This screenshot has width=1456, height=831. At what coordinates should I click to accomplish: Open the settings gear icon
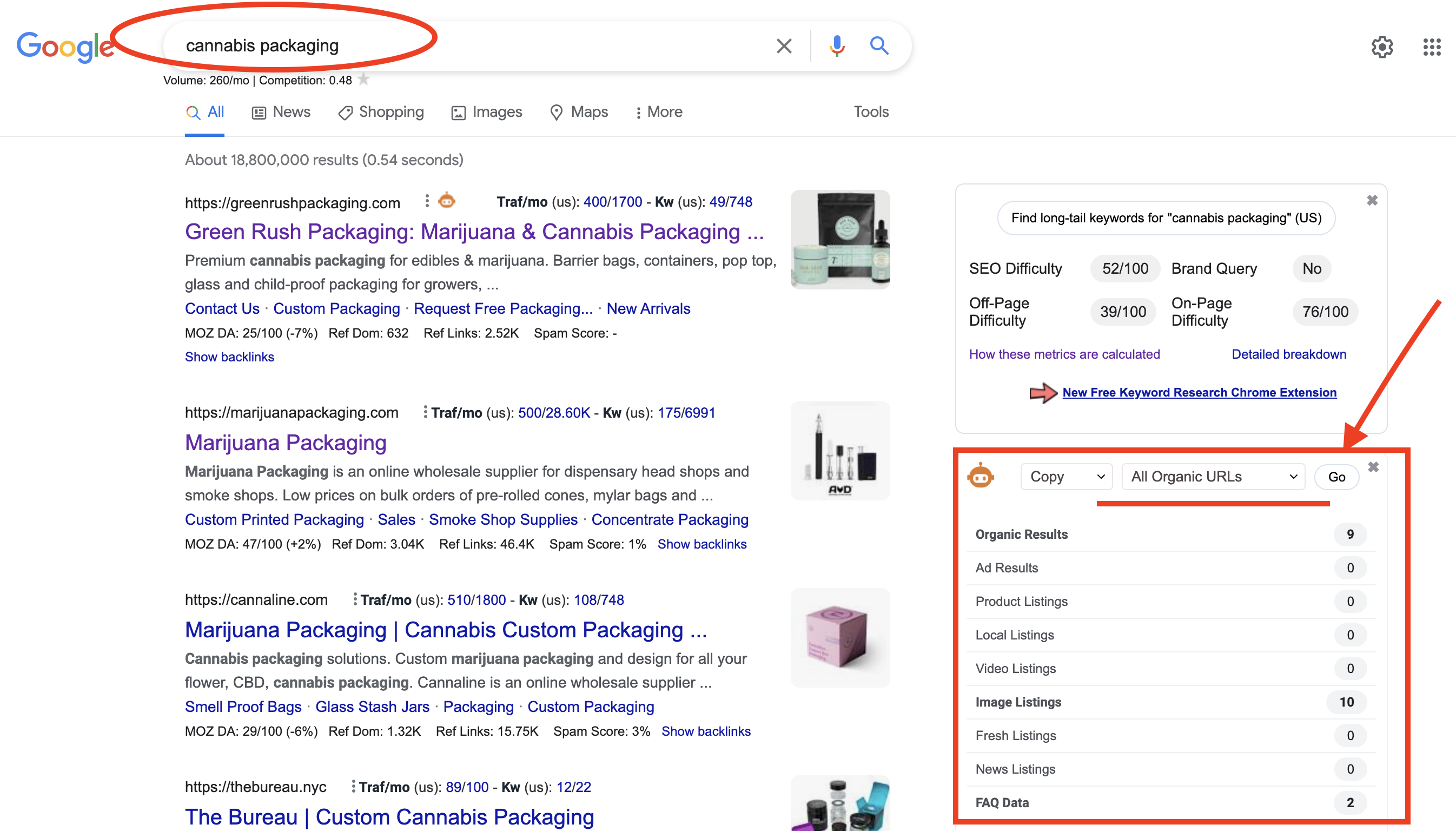(1382, 47)
